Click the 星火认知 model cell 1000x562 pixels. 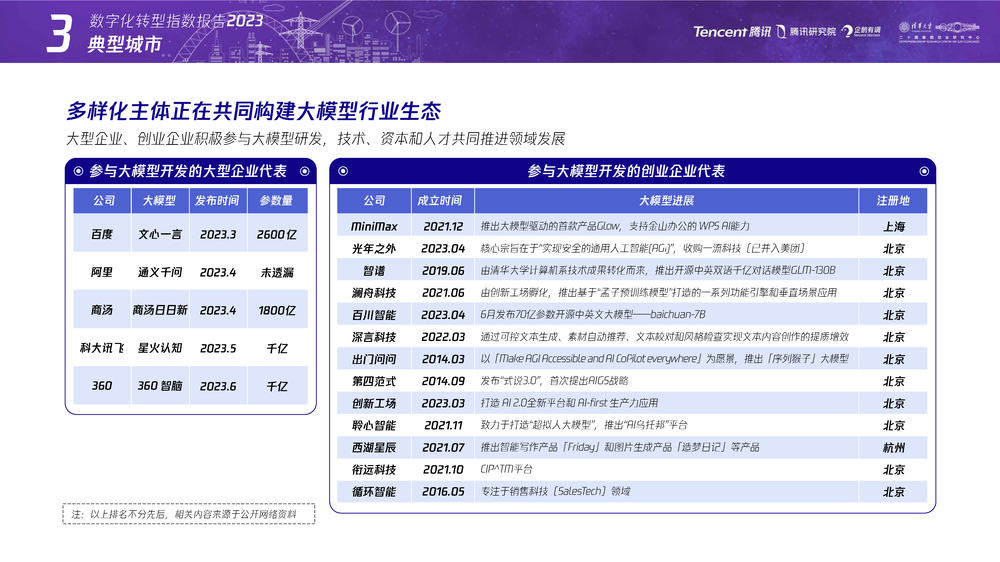[x=159, y=348]
